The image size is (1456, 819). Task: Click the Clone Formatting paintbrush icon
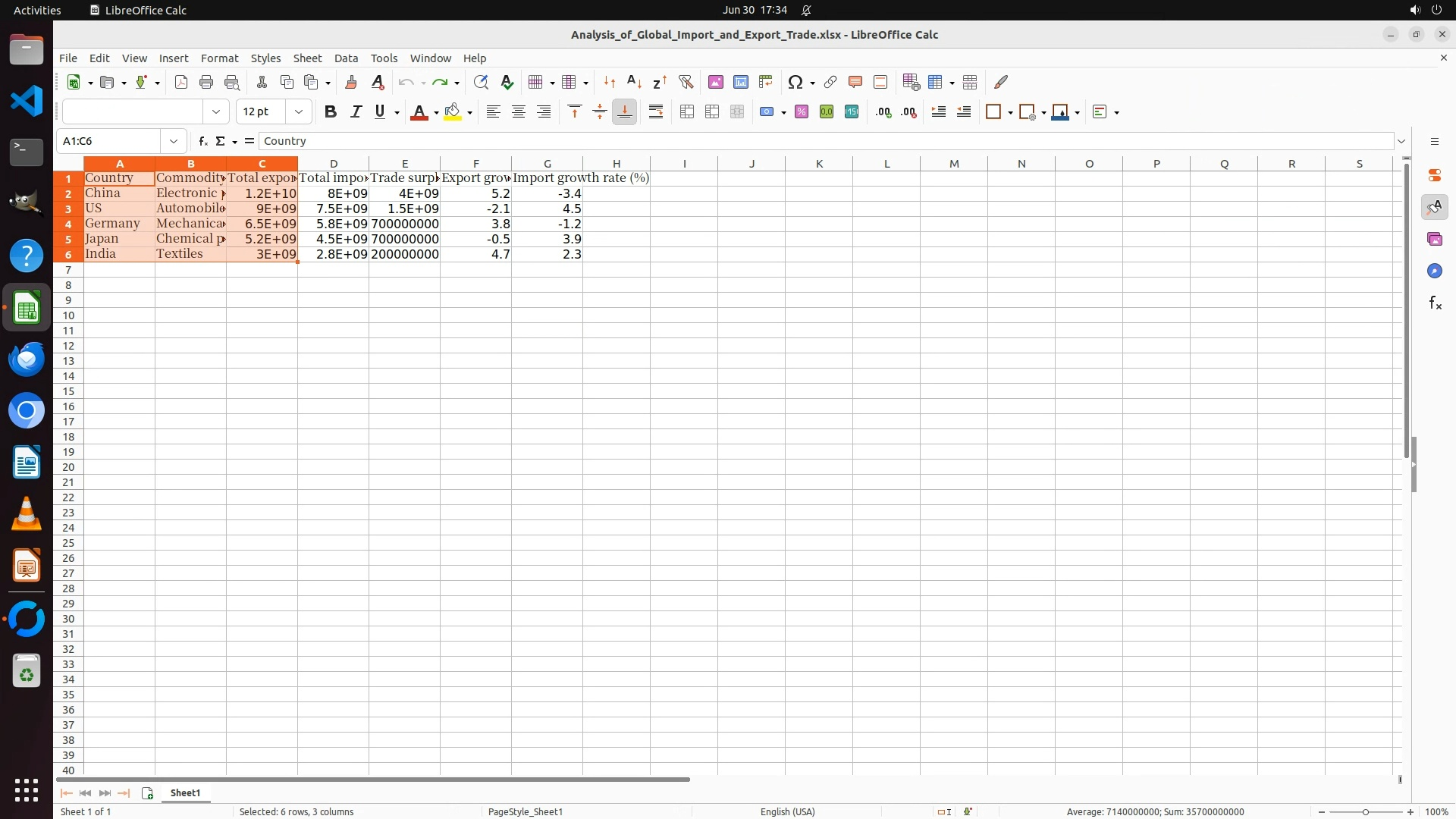(350, 82)
